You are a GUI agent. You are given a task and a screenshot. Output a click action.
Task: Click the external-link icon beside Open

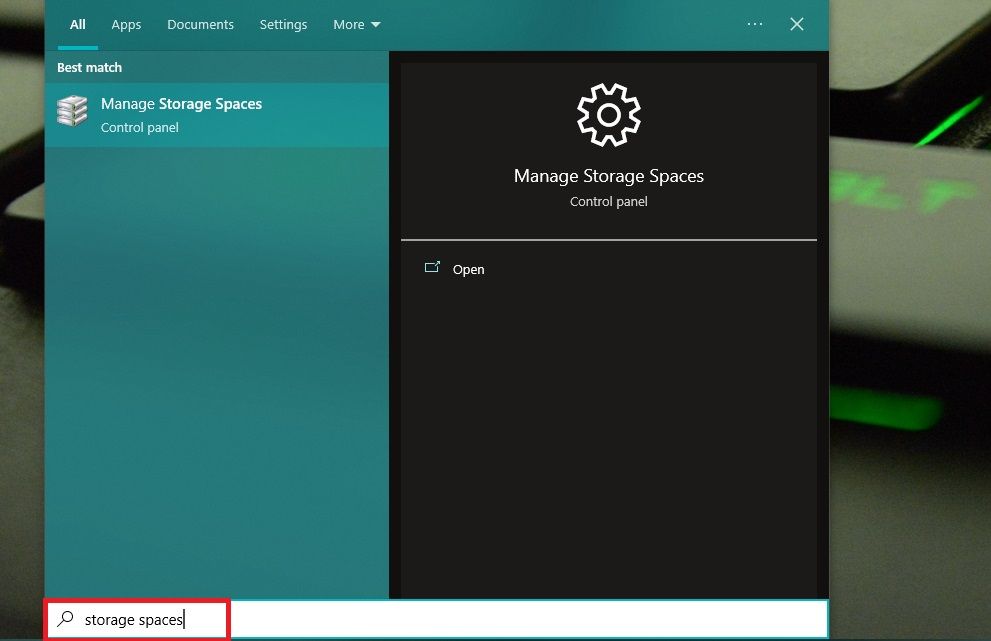coord(433,268)
